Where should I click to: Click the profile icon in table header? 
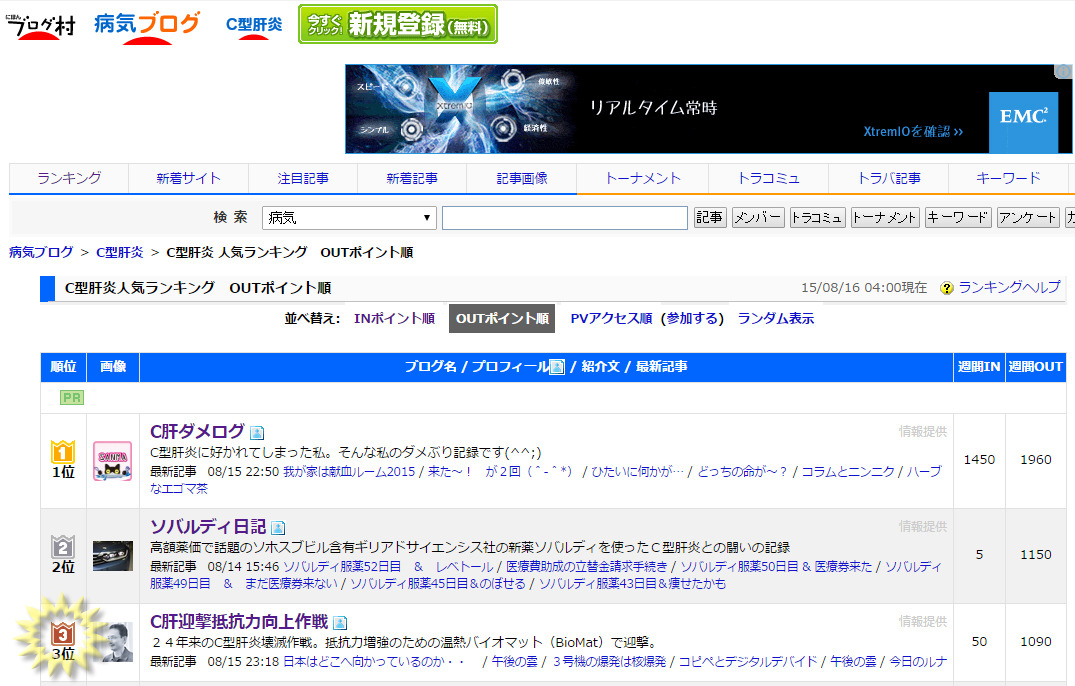point(557,367)
